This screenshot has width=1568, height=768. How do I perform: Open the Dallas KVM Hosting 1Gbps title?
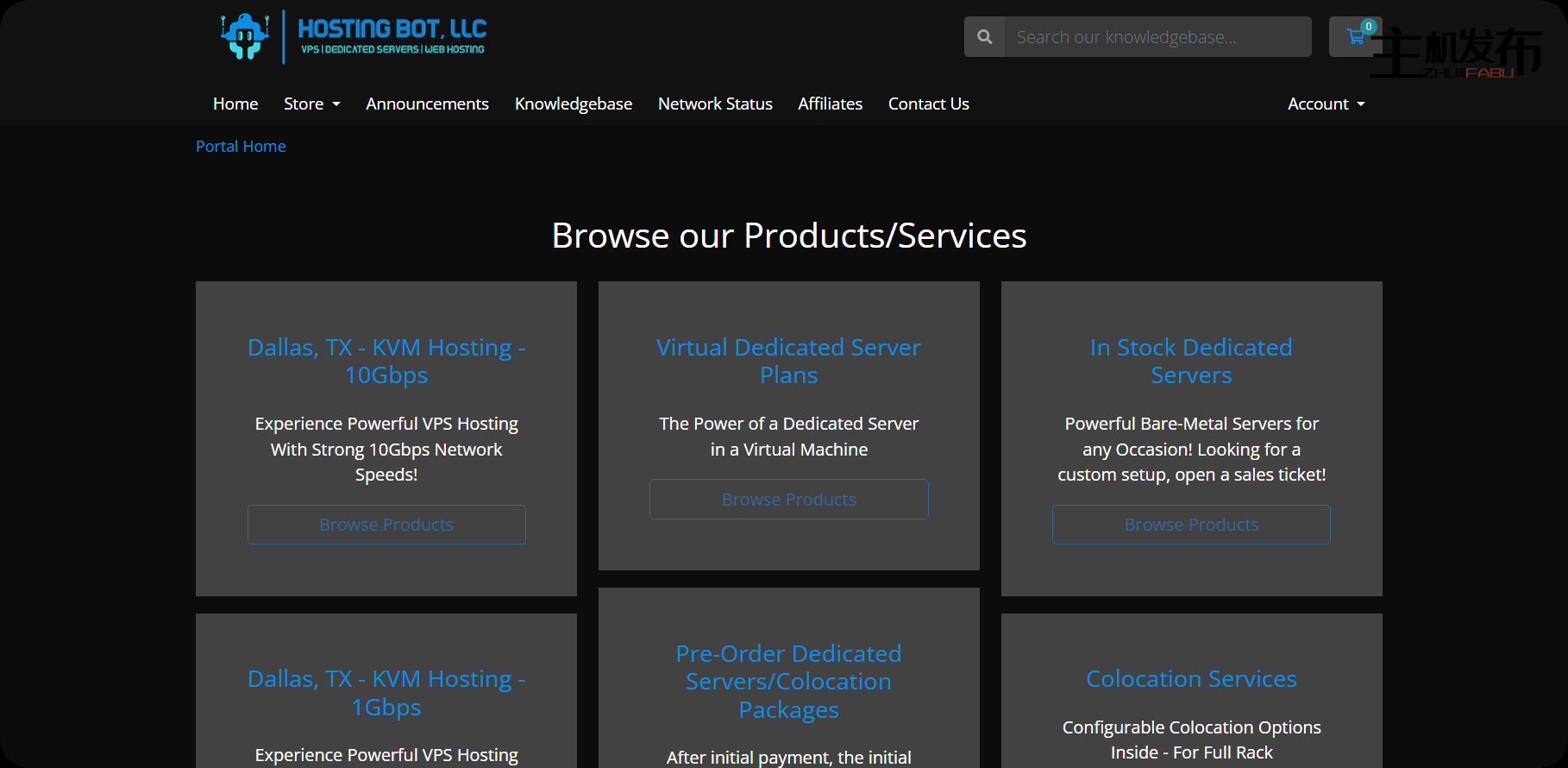[386, 693]
